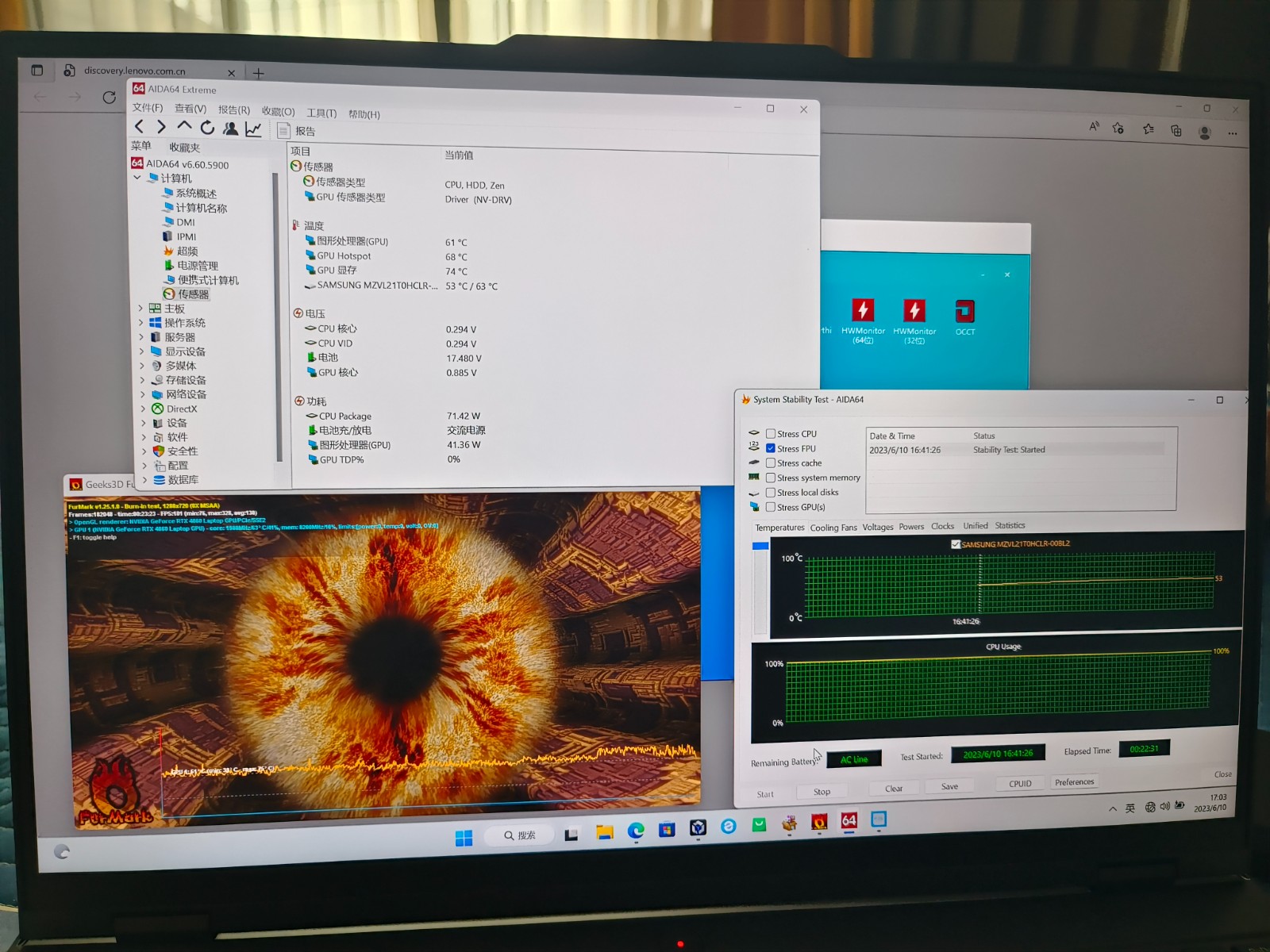Go up one level in AIDA64
The image size is (1270, 952).
point(184,125)
